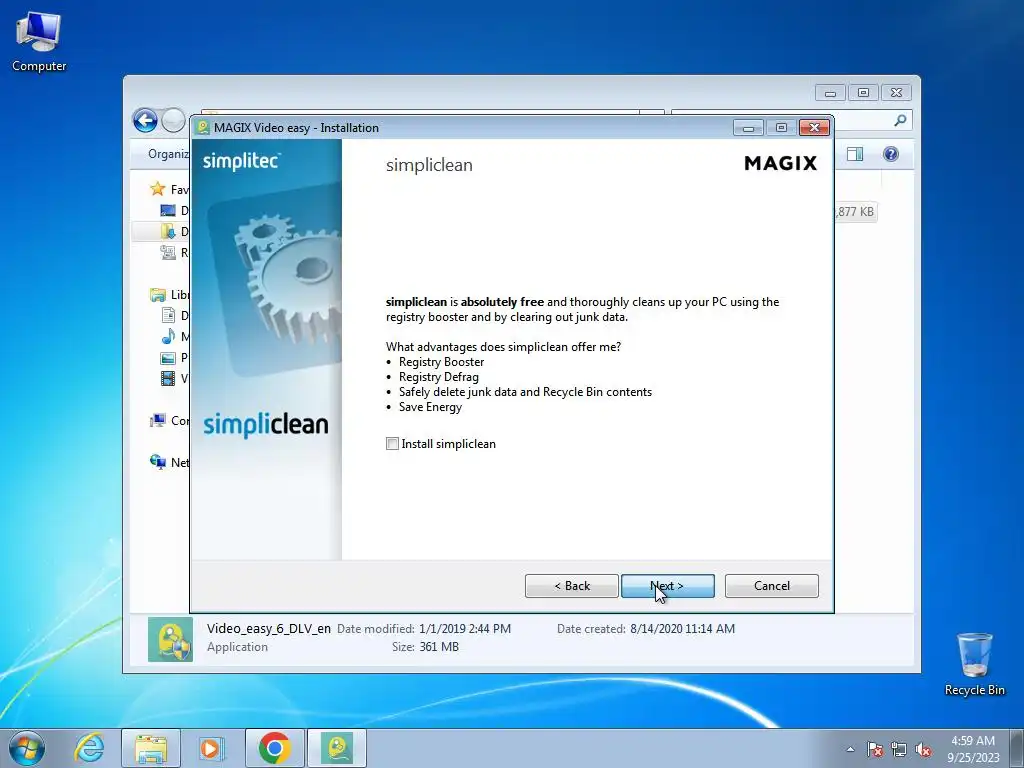Viewport: 1024px width, 768px height.
Task: Show hidden system tray icons
Action: point(850,749)
